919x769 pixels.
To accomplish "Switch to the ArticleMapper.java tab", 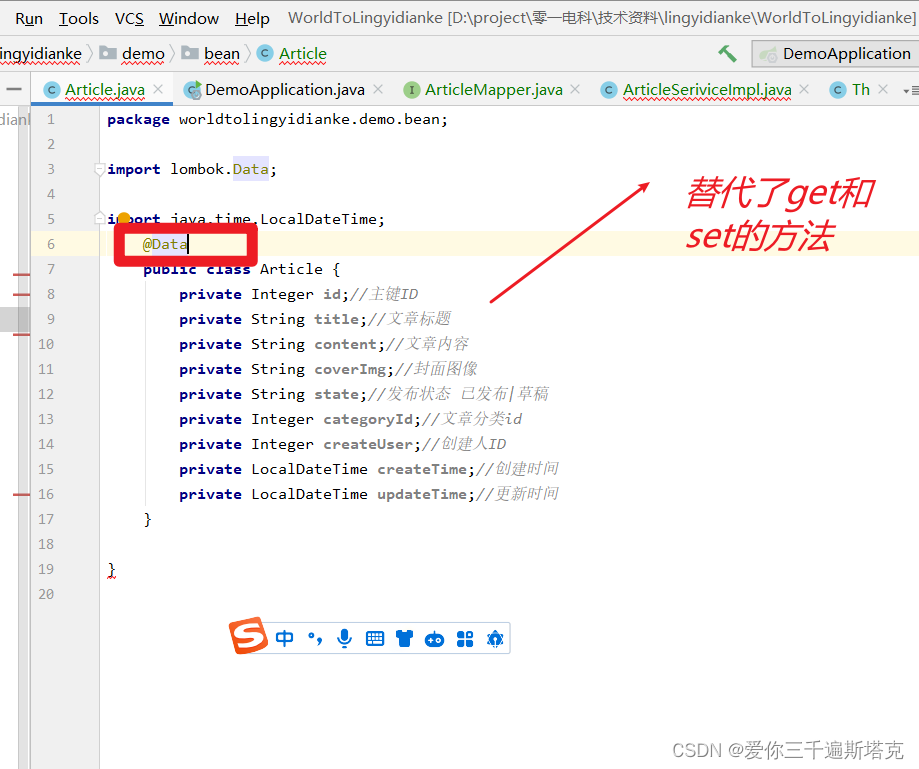I will click(493, 90).
